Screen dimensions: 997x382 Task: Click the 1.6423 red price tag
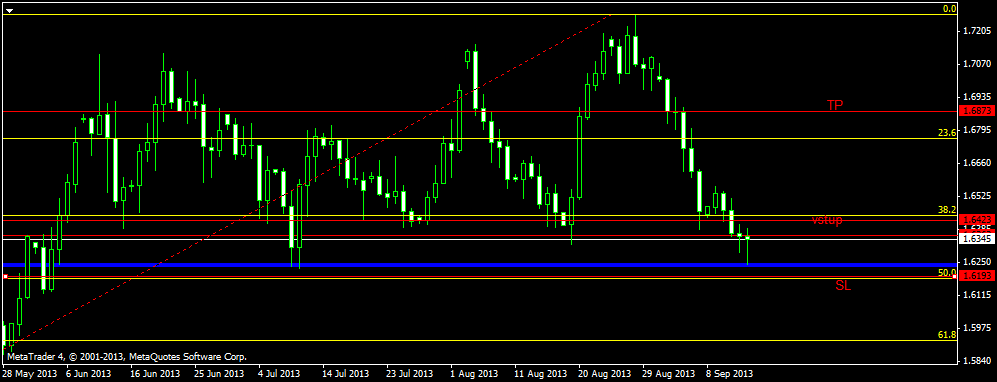coord(977,220)
